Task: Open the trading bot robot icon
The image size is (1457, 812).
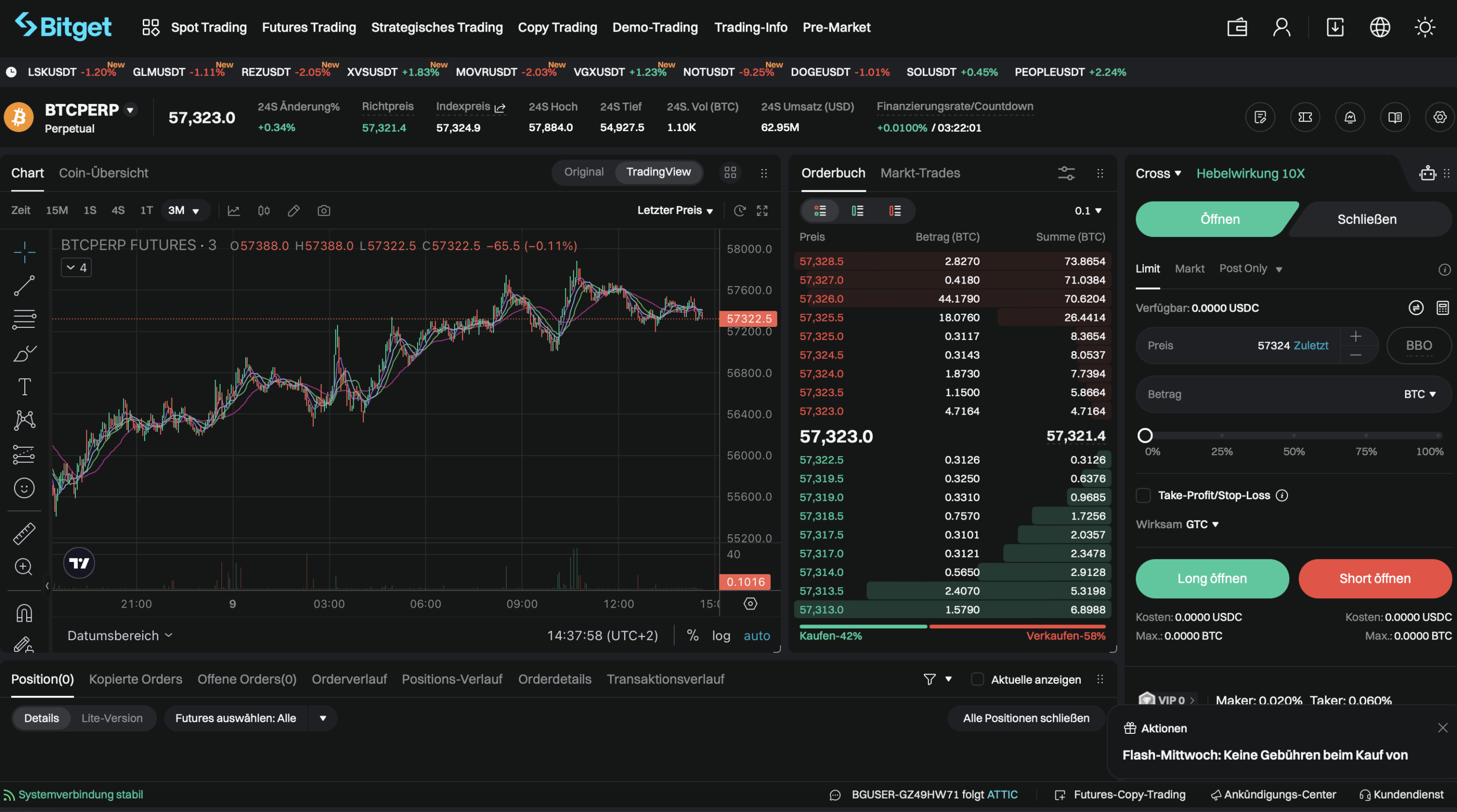Action: [x=1427, y=172]
